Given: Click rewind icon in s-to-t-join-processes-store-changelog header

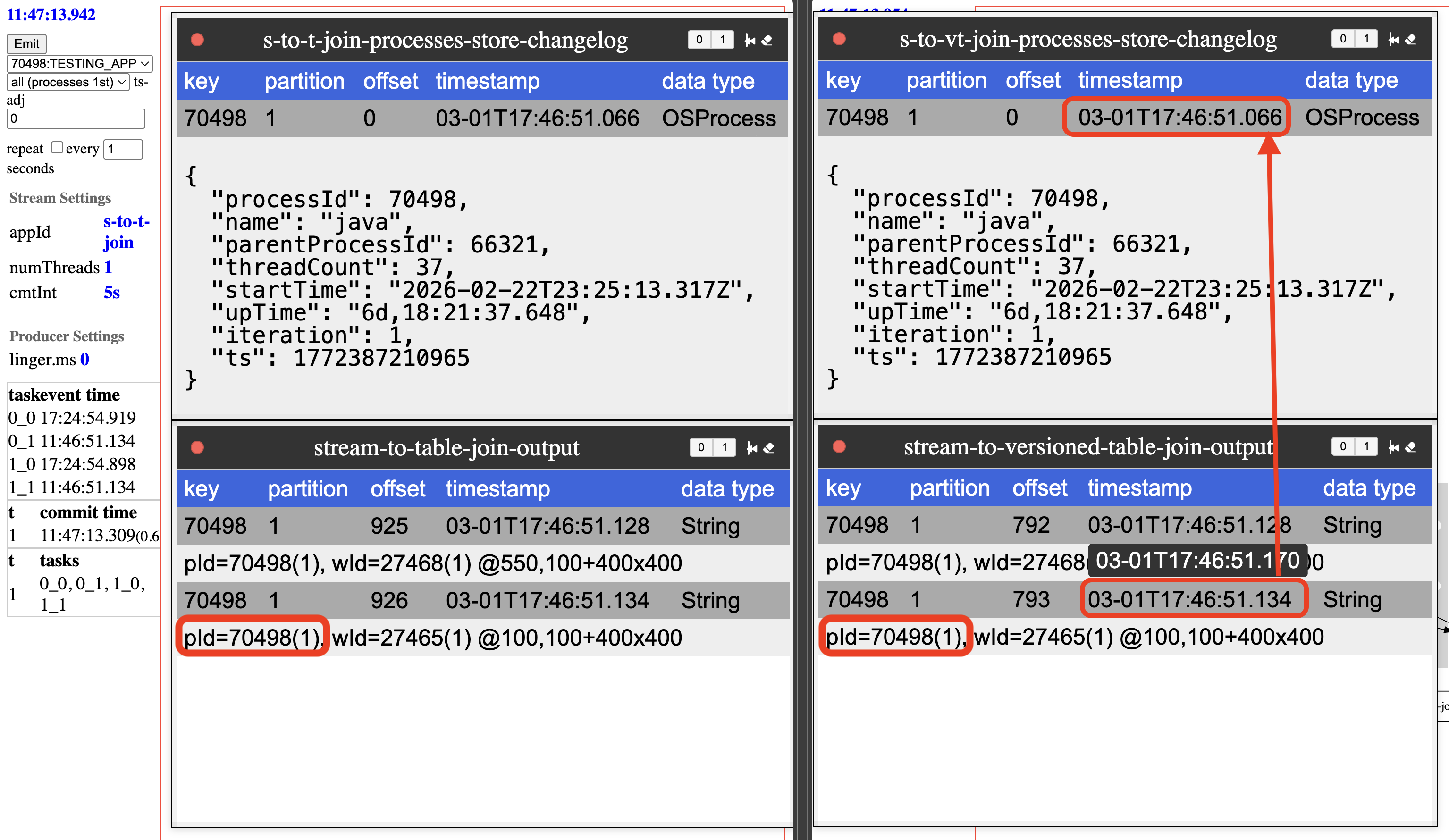Looking at the screenshot, I should 750,40.
